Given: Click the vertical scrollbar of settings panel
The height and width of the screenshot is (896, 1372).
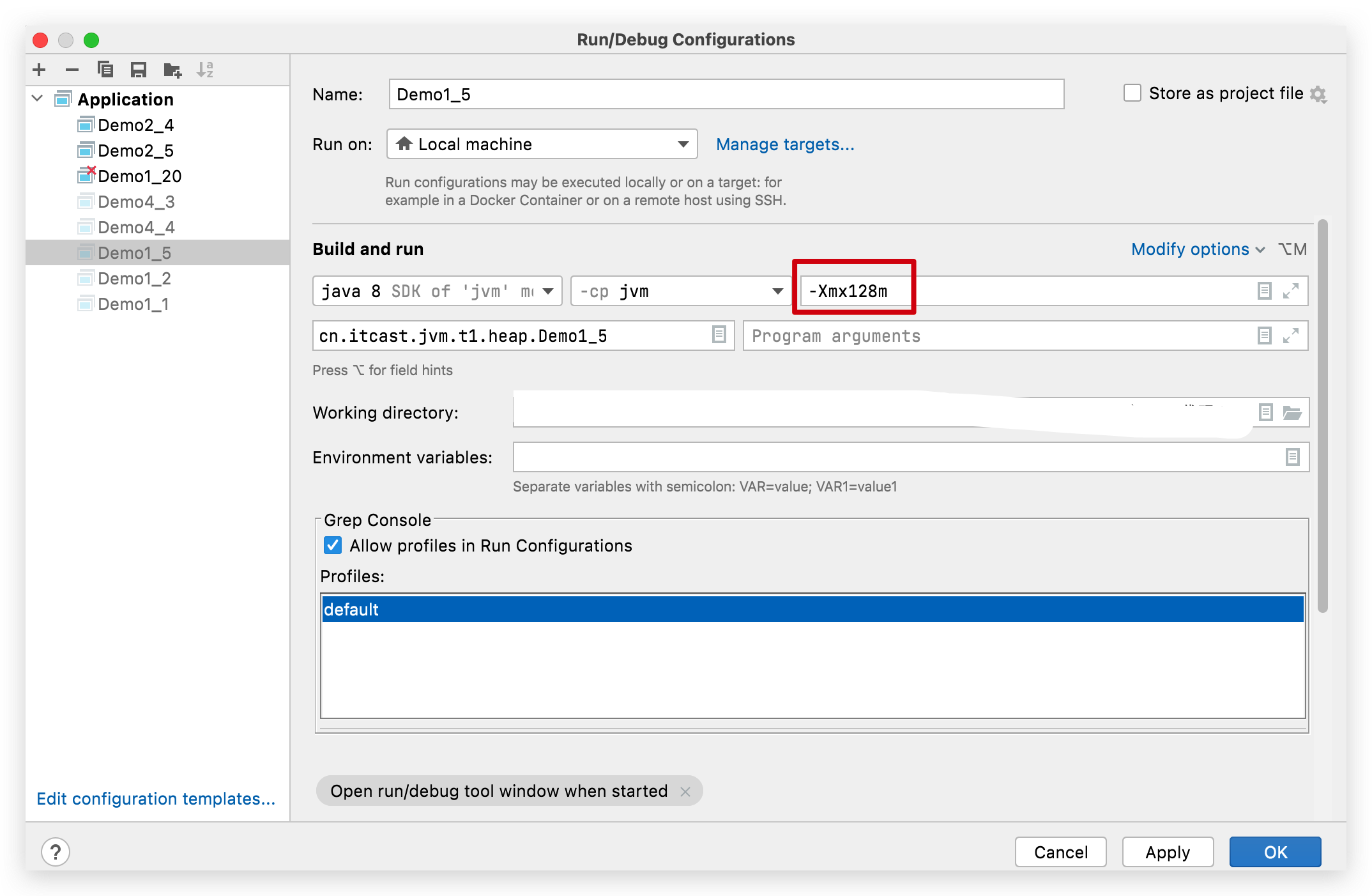Looking at the screenshot, I should click(x=1323, y=415).
